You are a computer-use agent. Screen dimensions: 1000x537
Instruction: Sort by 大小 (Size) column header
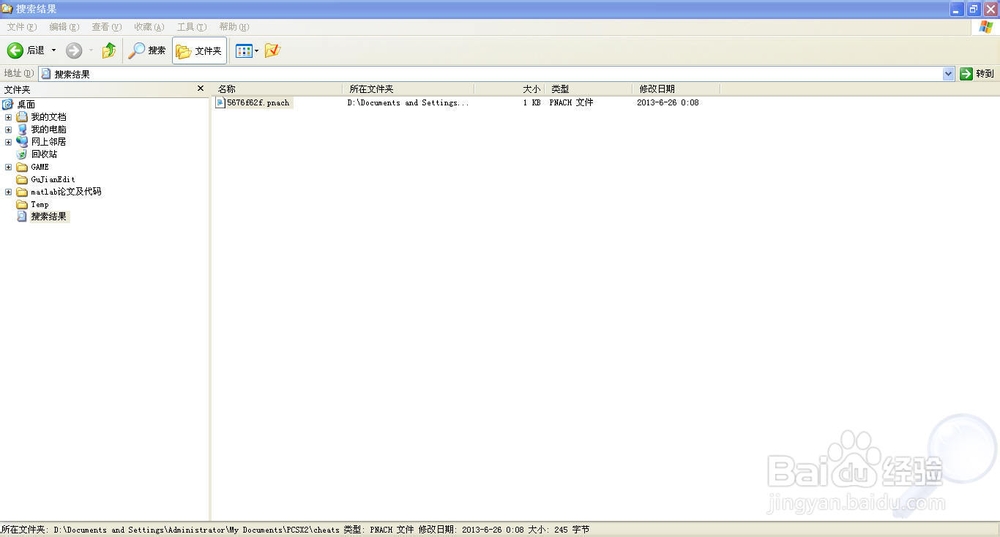509,89
